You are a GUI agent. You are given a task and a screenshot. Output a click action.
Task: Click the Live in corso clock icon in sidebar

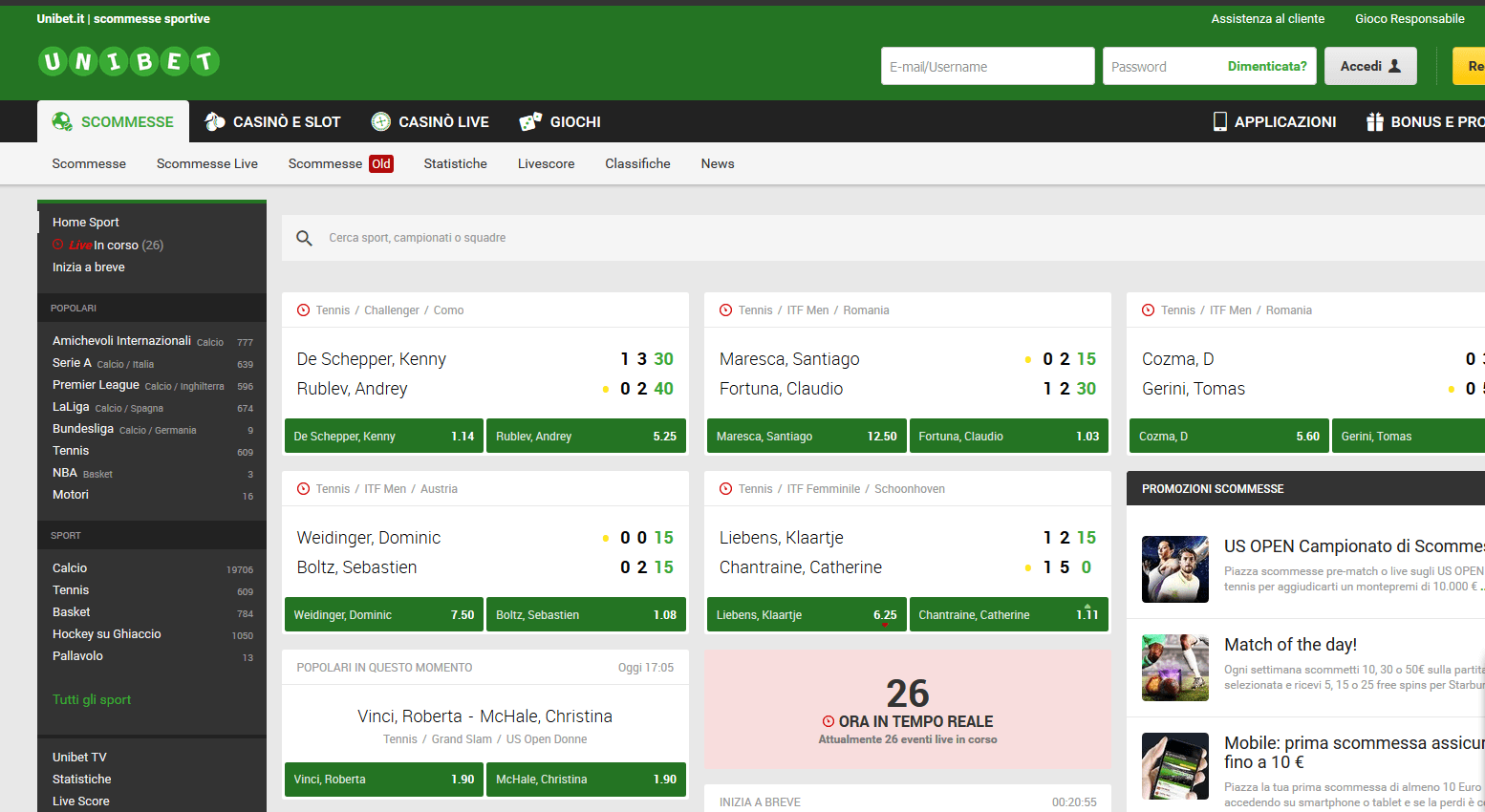58,245
